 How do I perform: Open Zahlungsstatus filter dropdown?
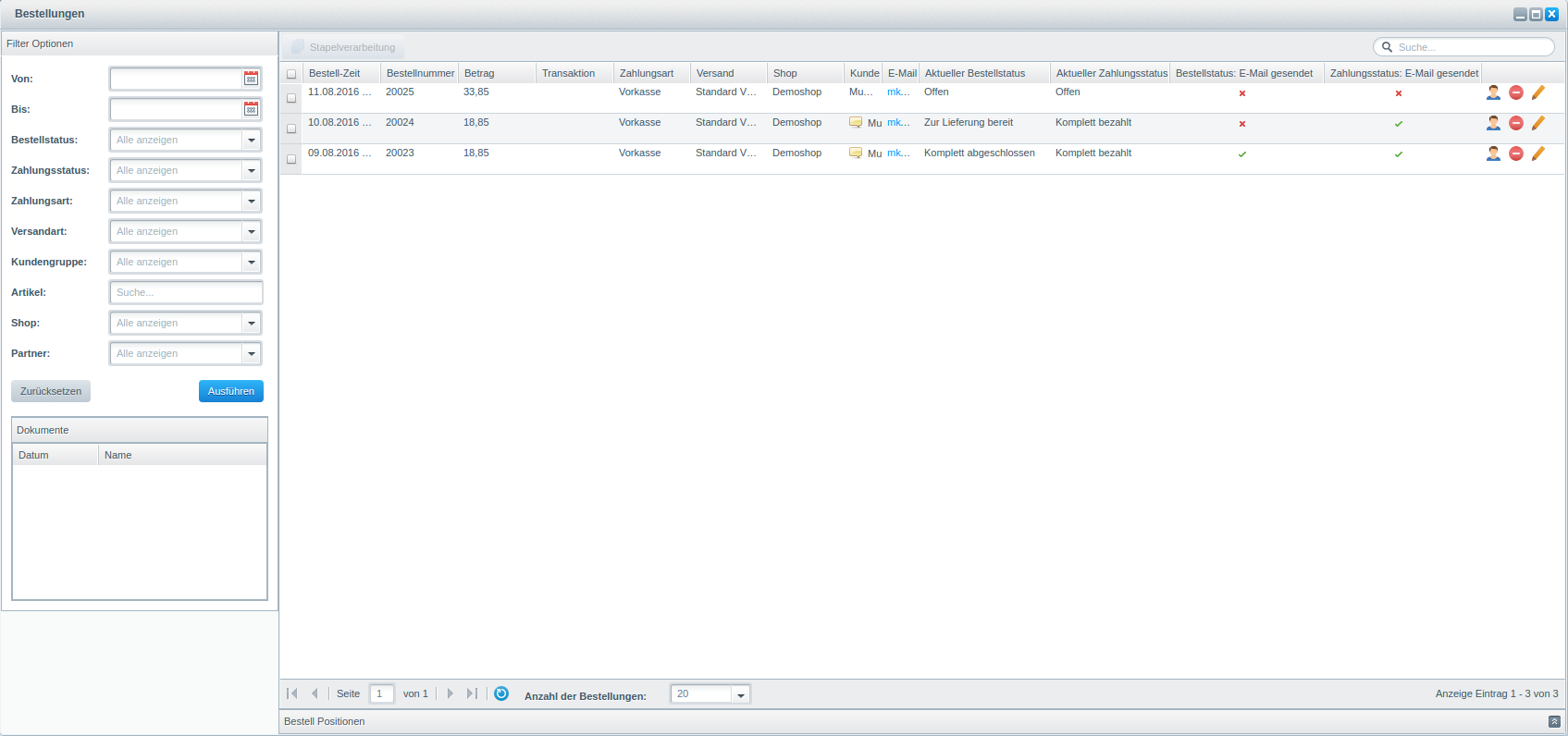tap(251, 170)
